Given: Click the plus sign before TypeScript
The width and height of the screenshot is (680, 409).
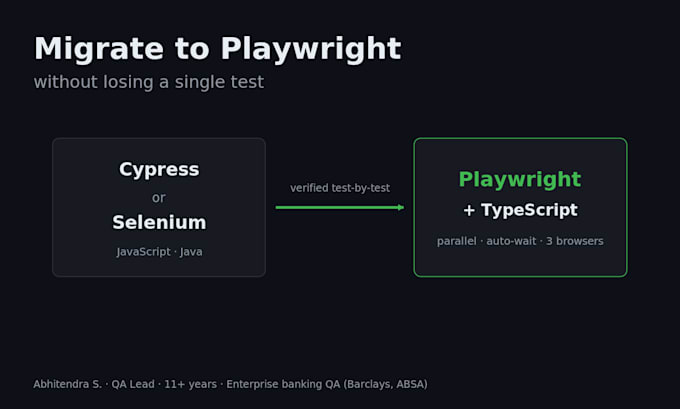Looking at the screenshot, I should (x=469, y=210).
